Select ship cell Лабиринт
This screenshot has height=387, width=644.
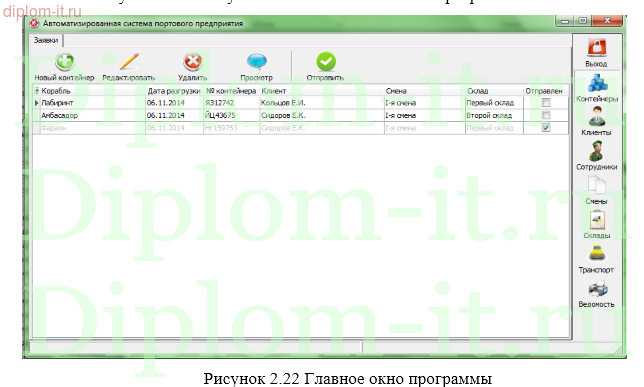tap(93, 103)
